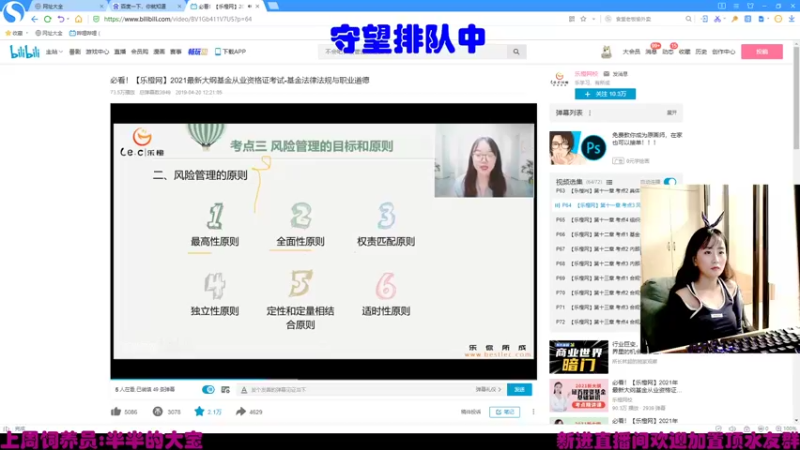Open the browser home page icon
The height and width of the screenshot is (450, 800).
pos(79,19)
